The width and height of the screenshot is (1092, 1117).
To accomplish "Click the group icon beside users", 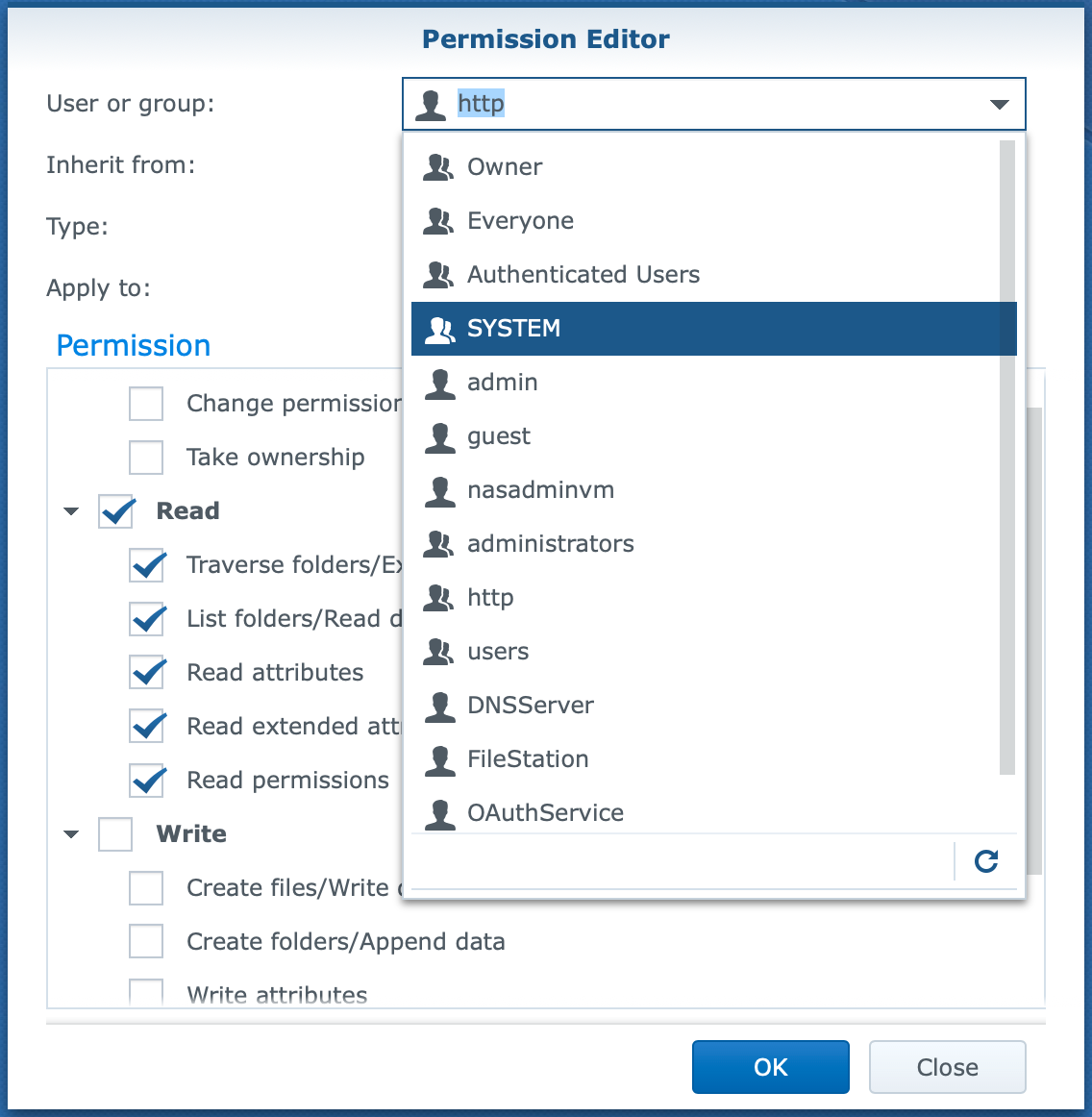I will 438,652.
